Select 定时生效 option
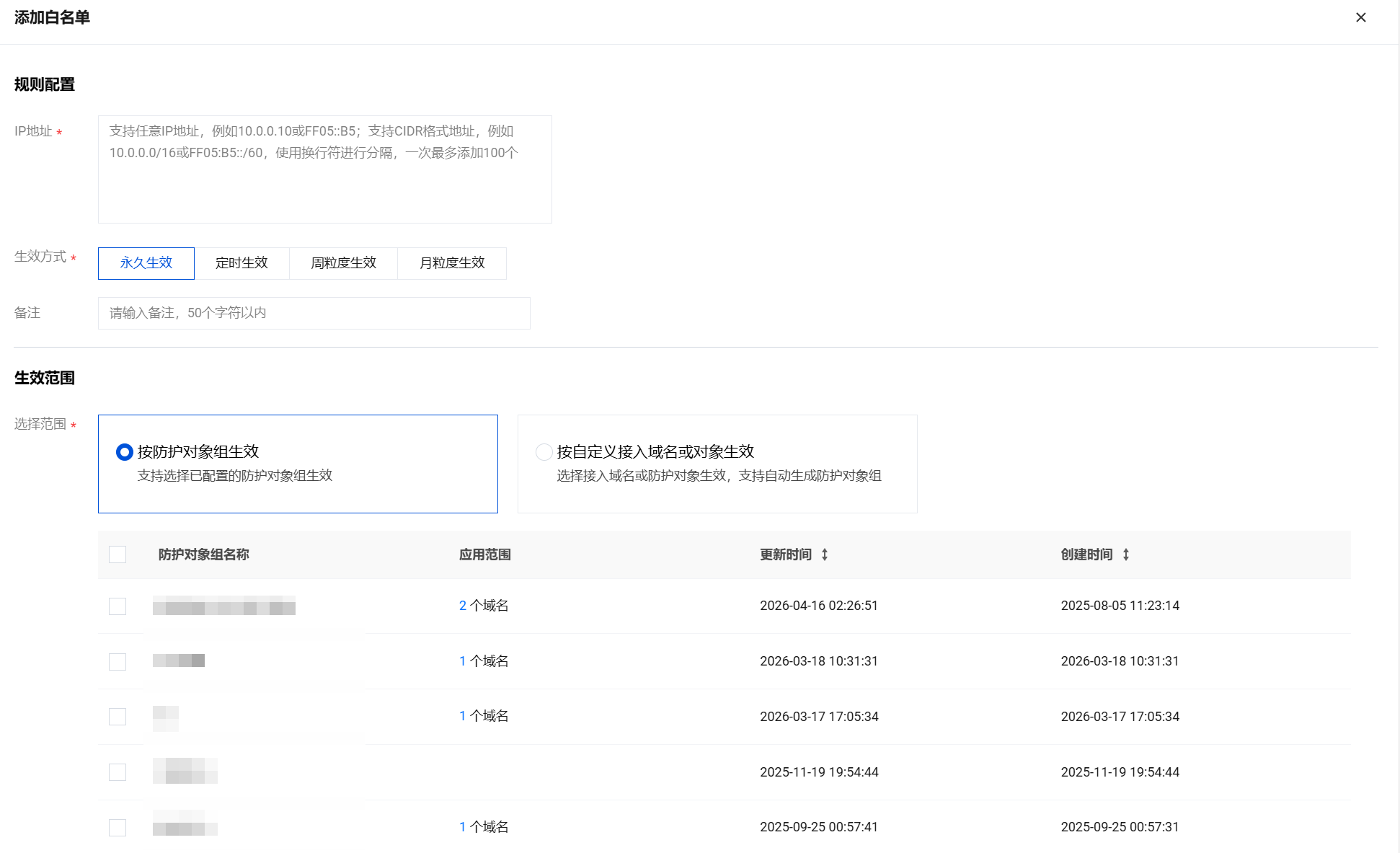The height and width of the screenshot is (853, 1400). click(242, 263)
